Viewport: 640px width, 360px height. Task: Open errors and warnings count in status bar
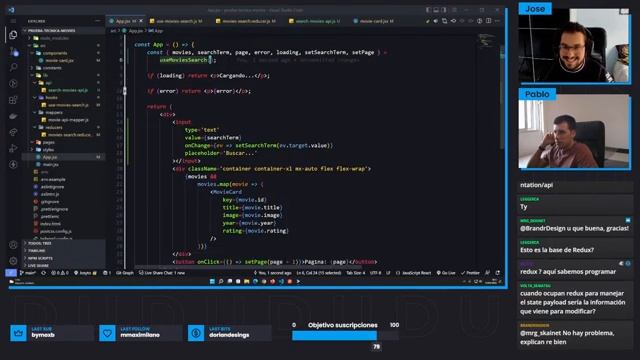(x=60, y=273)
